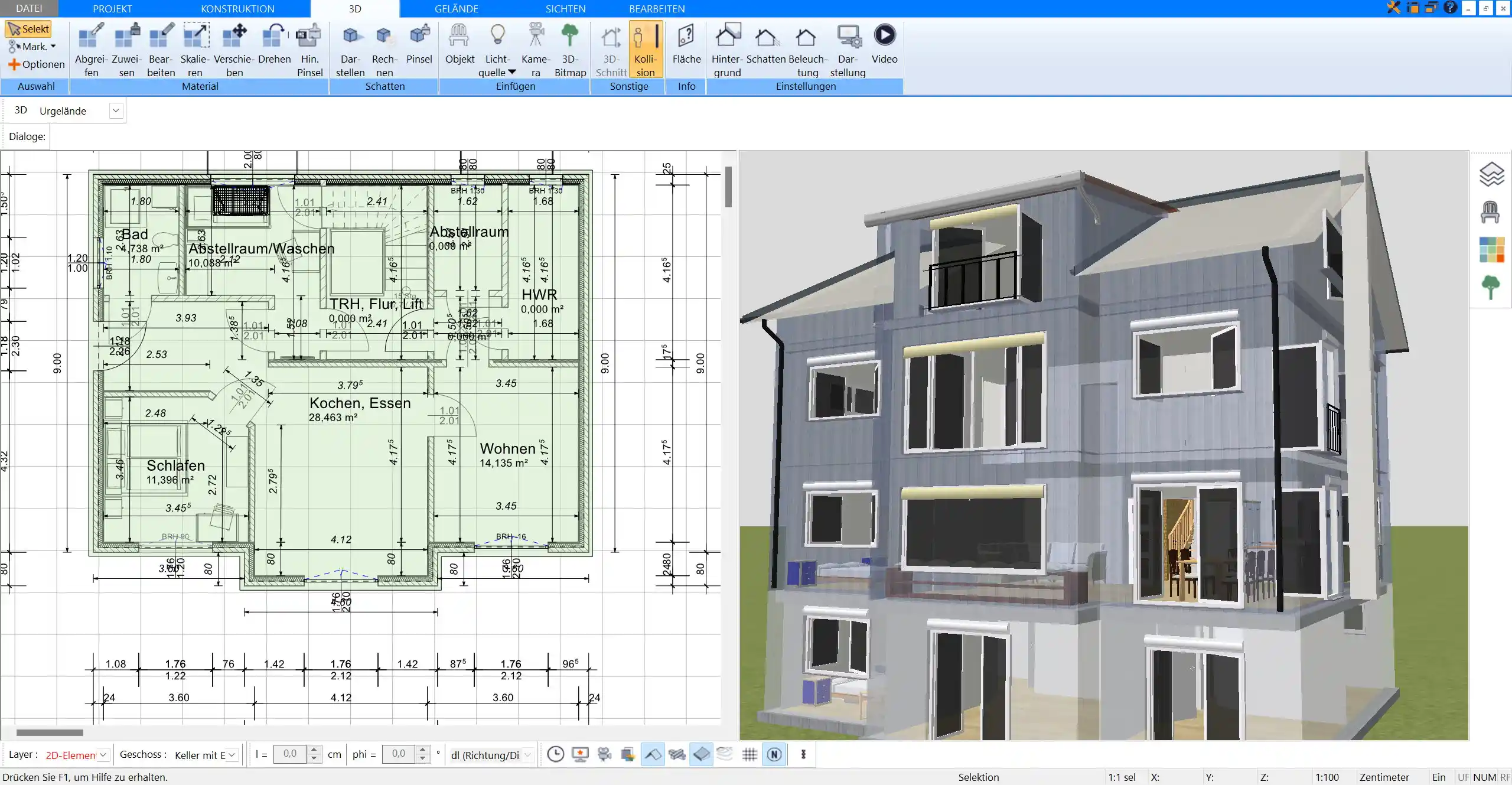Click the vertical scrollbar of the floor plan
The image size is (1512, 785).
click(728, 187)
